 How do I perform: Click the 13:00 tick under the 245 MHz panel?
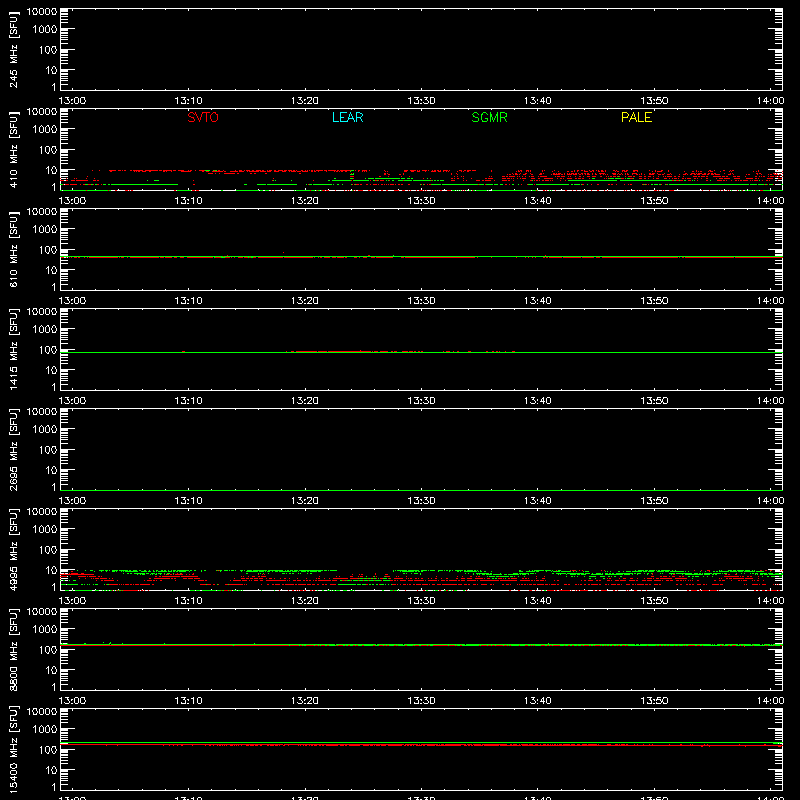pyautogui.click(x=72, y=101)
